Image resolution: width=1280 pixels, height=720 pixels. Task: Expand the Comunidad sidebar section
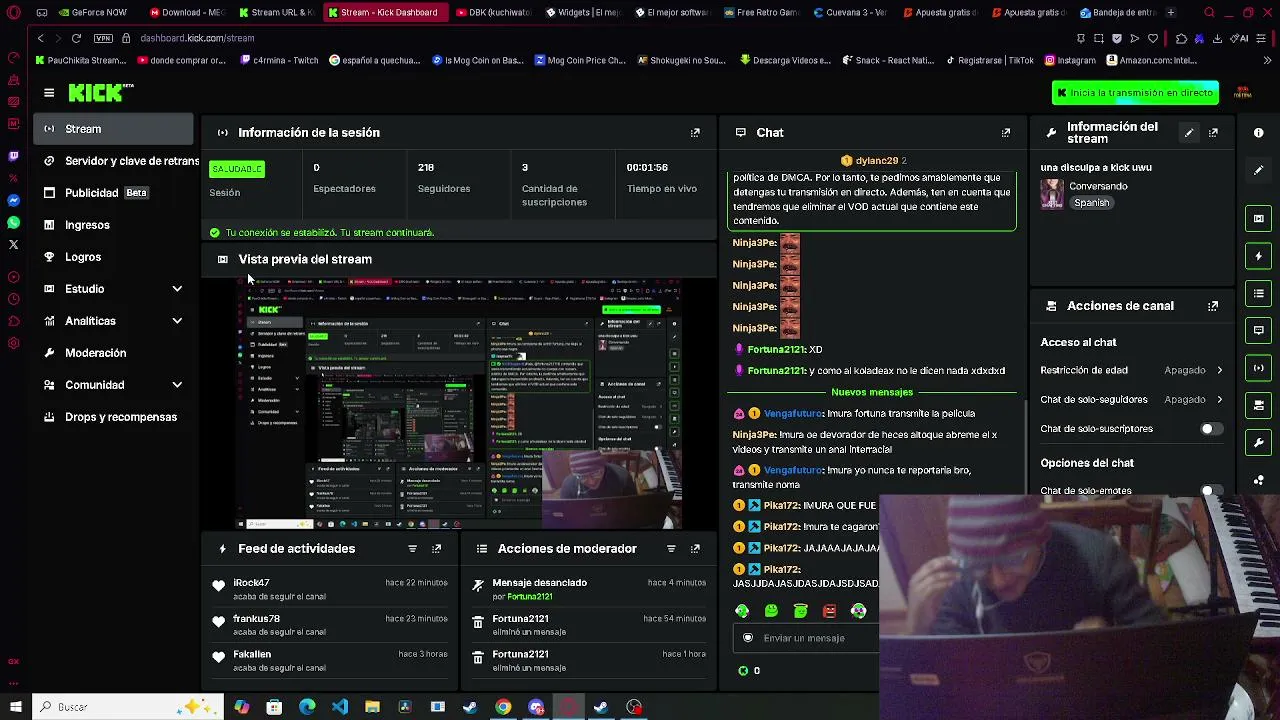(177, 385)
